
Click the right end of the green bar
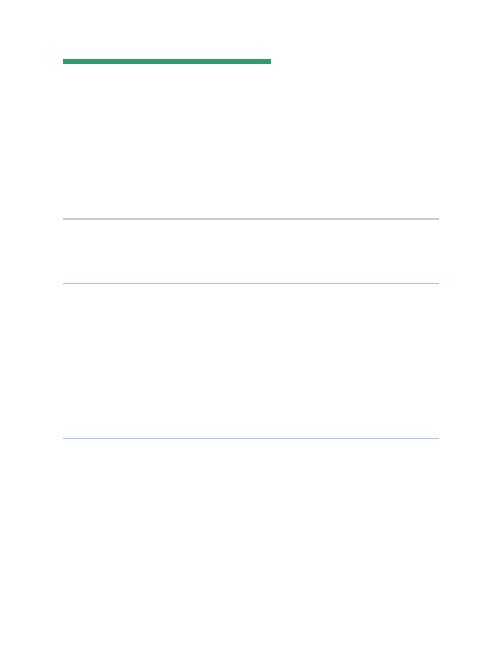(x=269, y=61)
